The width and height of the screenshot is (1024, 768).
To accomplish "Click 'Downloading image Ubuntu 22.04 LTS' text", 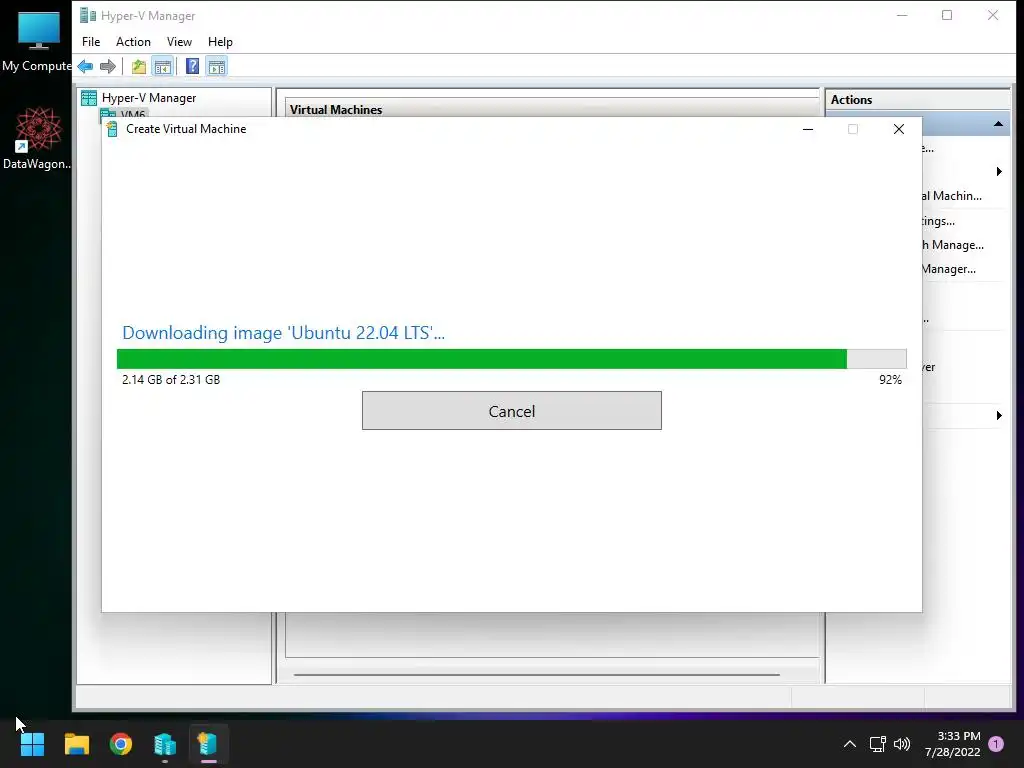I will pyautogui.click(x=283, y=332).
